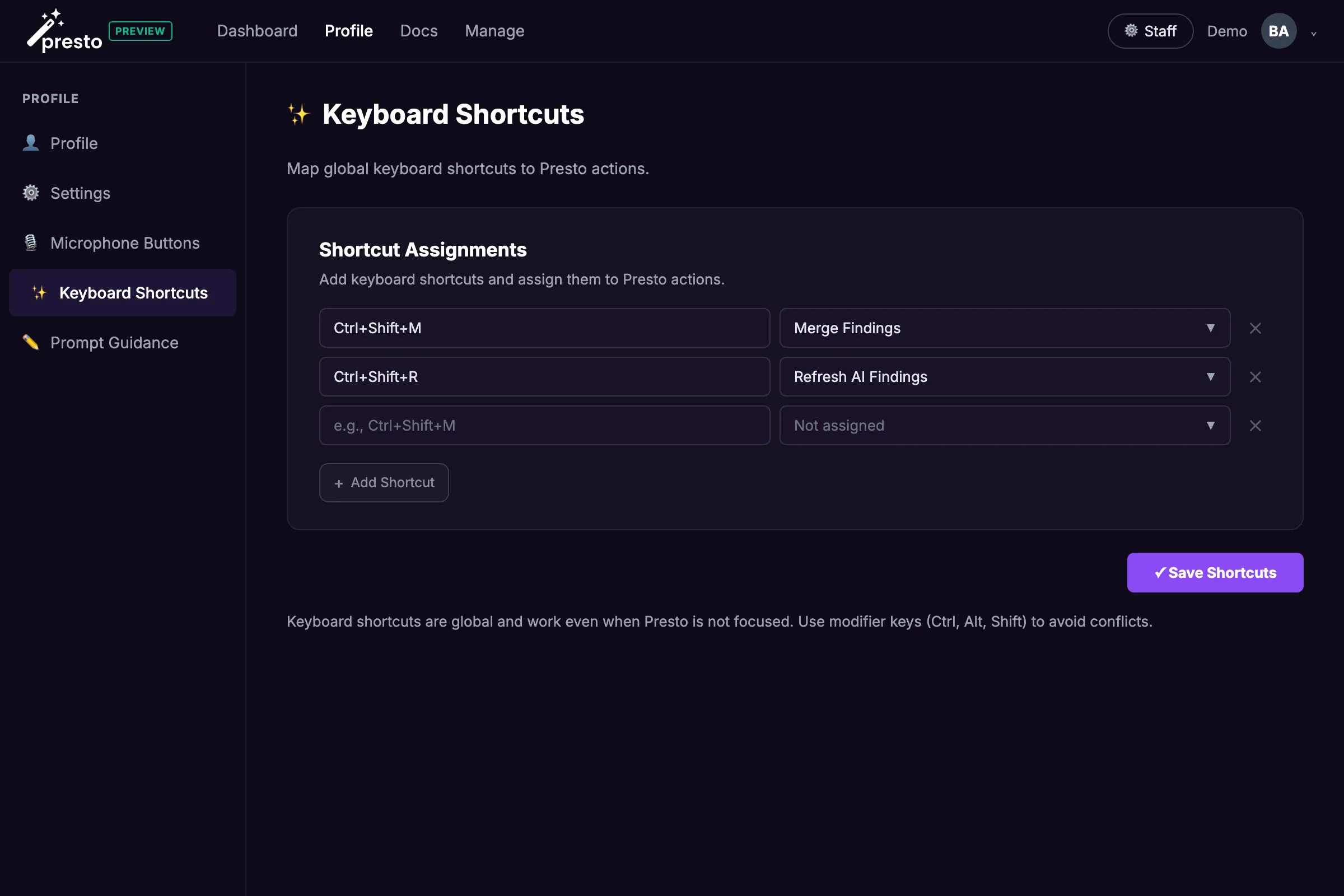This screenshot has width=1344, height=896.
Task: Click the Staff gear icon in header
Action: point(1132,31)
